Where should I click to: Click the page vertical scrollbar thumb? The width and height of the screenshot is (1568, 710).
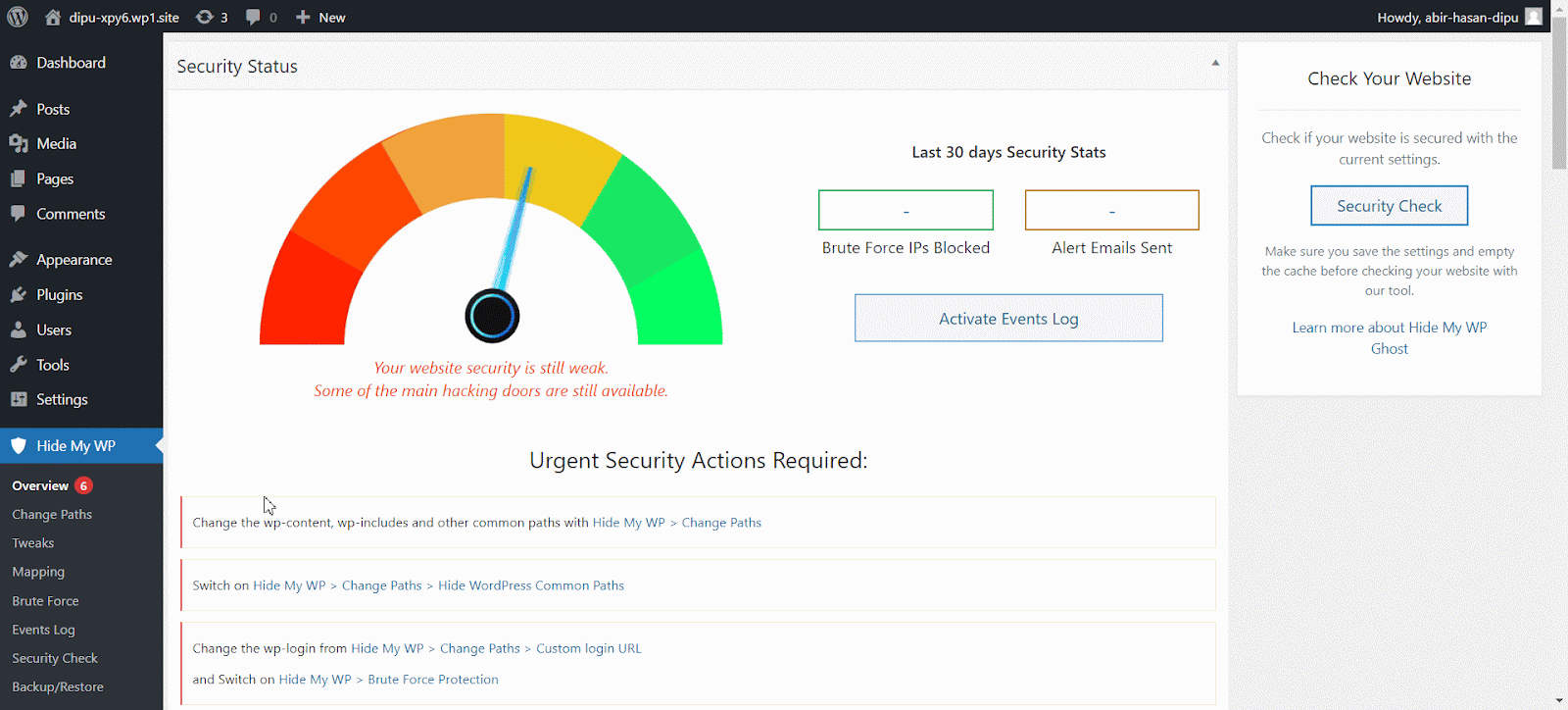(1559, 93)
